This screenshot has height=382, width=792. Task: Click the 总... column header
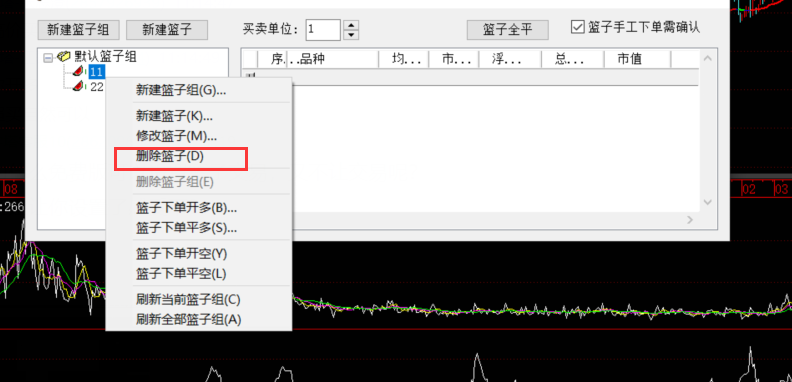572,59
